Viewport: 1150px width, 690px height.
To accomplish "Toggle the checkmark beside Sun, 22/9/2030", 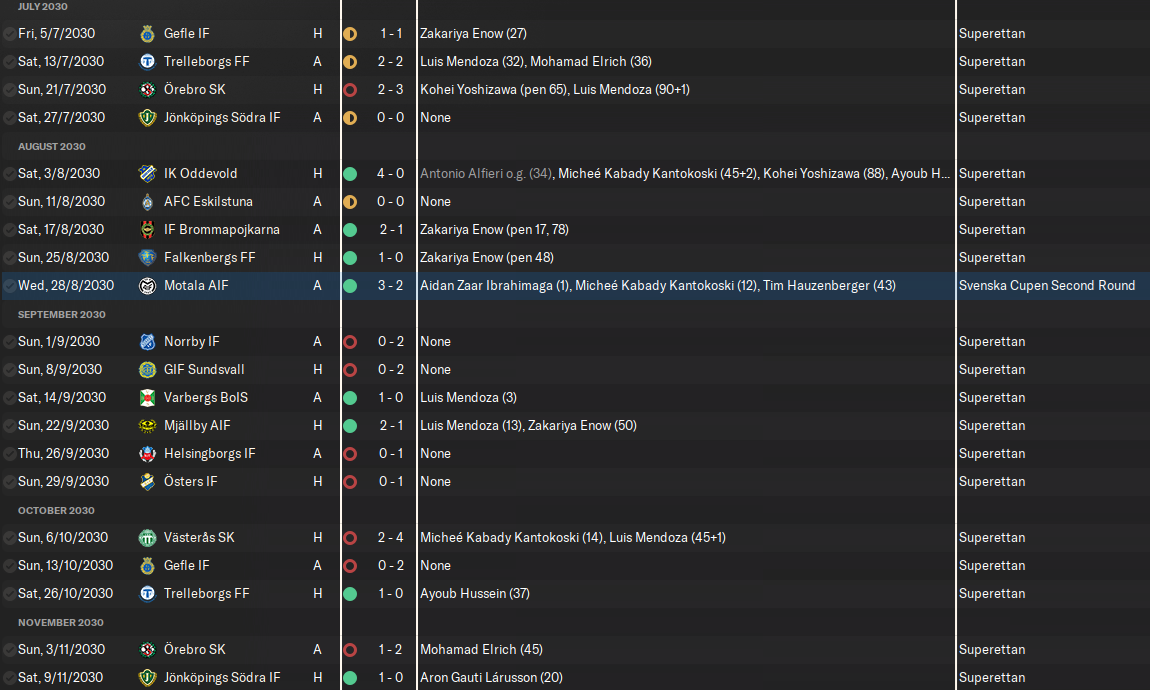I will point(9,425).
